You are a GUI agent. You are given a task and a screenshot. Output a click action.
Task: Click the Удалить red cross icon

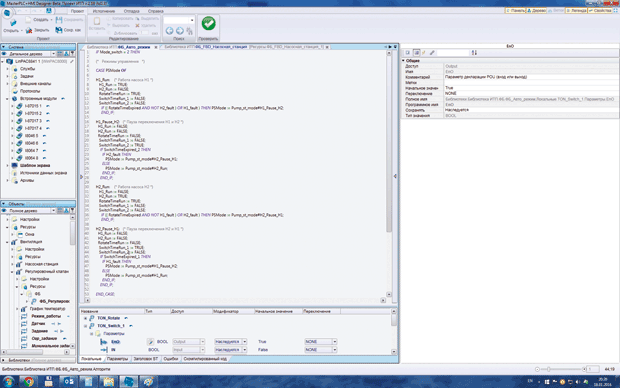coord(138,25)
